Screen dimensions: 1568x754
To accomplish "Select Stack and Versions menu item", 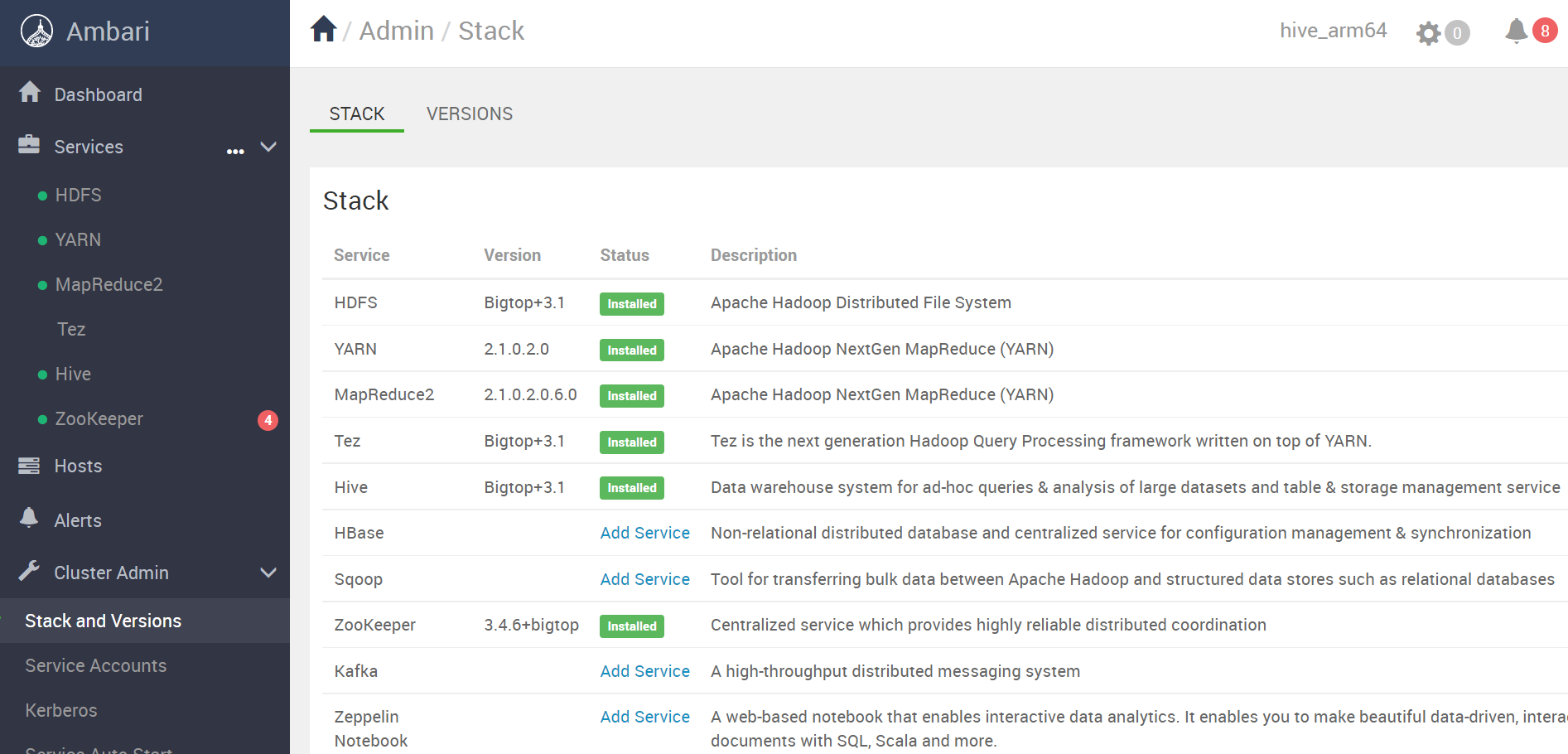I will coord(145,621).
